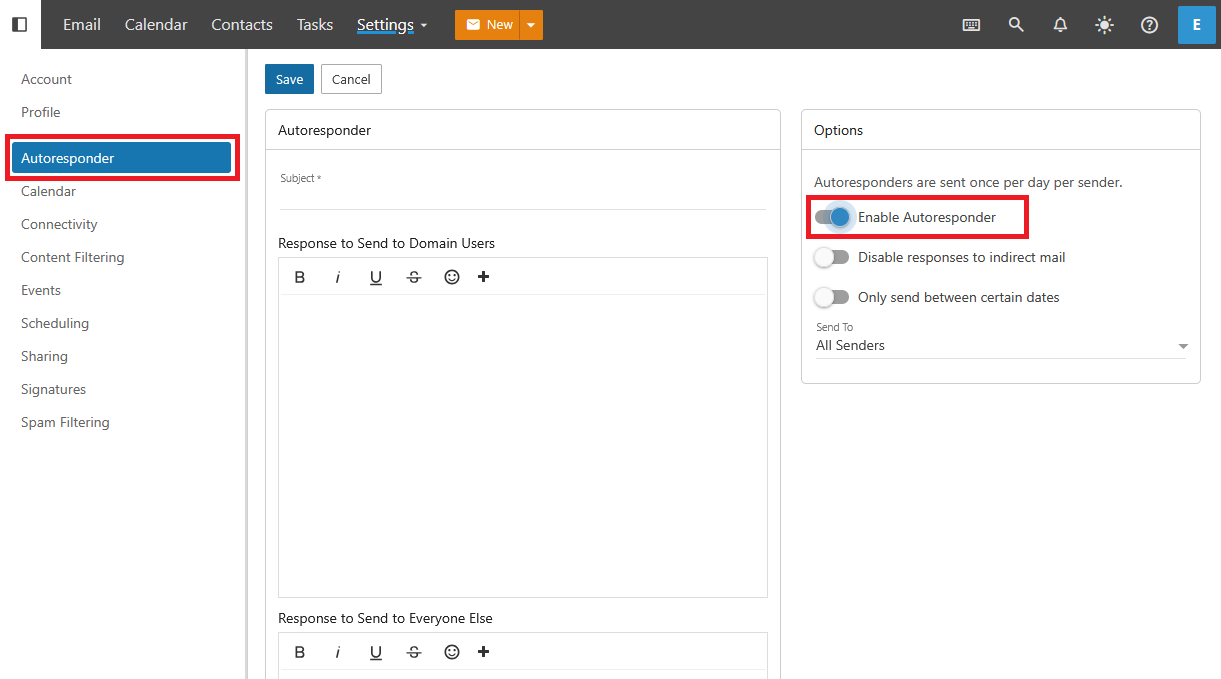This screenshot has height=679, width=1221.
Task: Click the Save button
Action: pos(289,79)
